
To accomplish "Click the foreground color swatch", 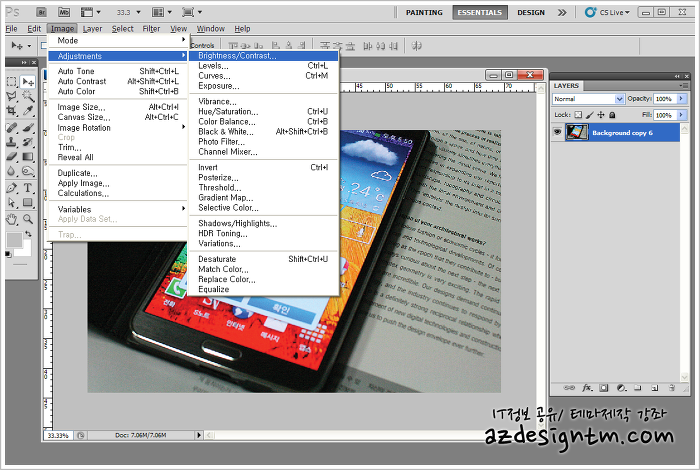I will pos(13,239).
